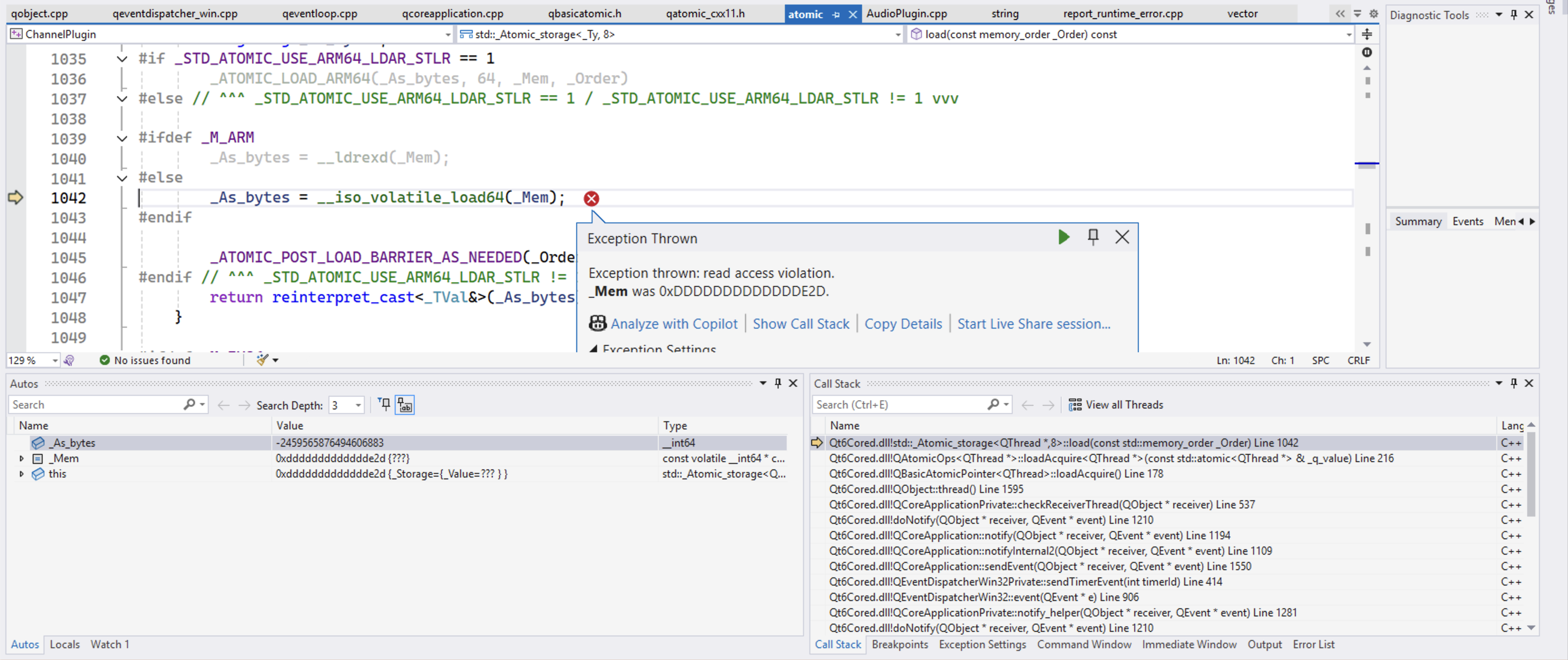Click the Copy Details link
Viewport: 1568px width, 660px height.
903,324
